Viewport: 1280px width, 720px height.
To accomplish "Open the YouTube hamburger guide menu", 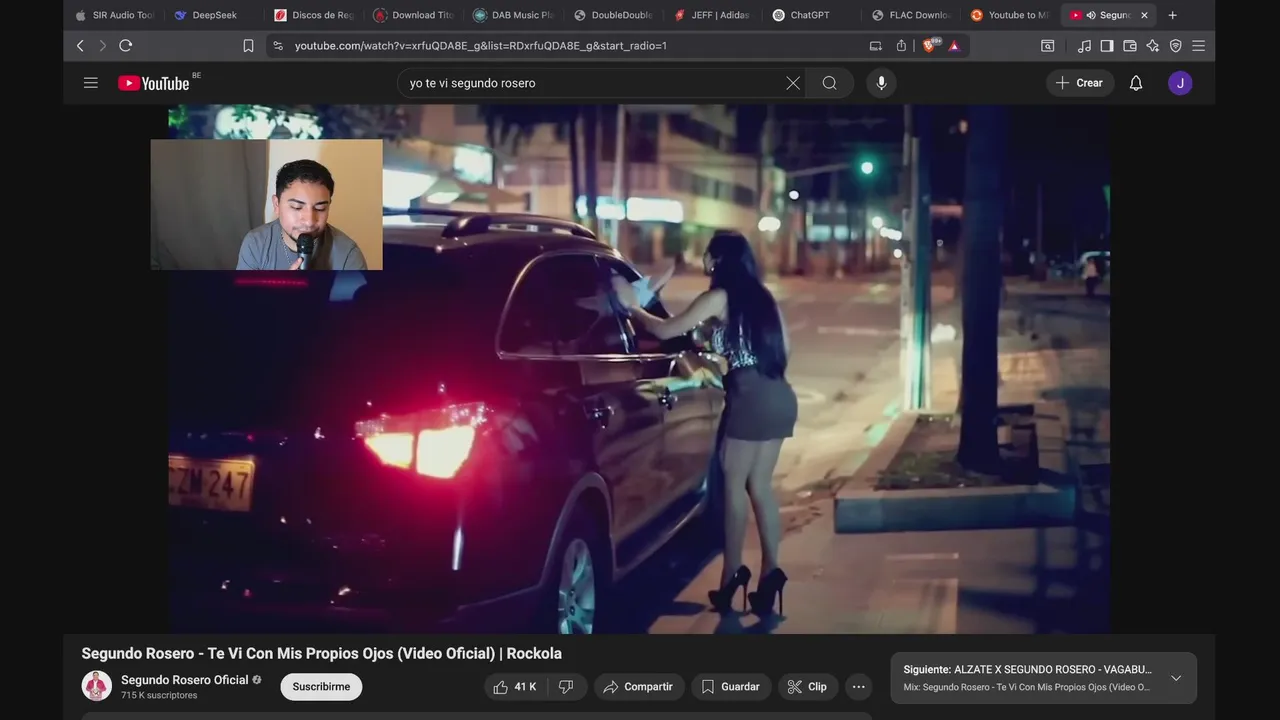I will coord(91,83).
